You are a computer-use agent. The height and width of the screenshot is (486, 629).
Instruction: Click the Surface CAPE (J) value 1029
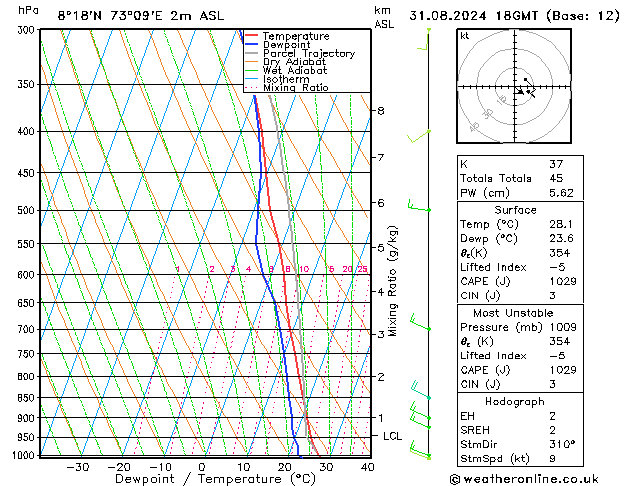click(563, 281)
